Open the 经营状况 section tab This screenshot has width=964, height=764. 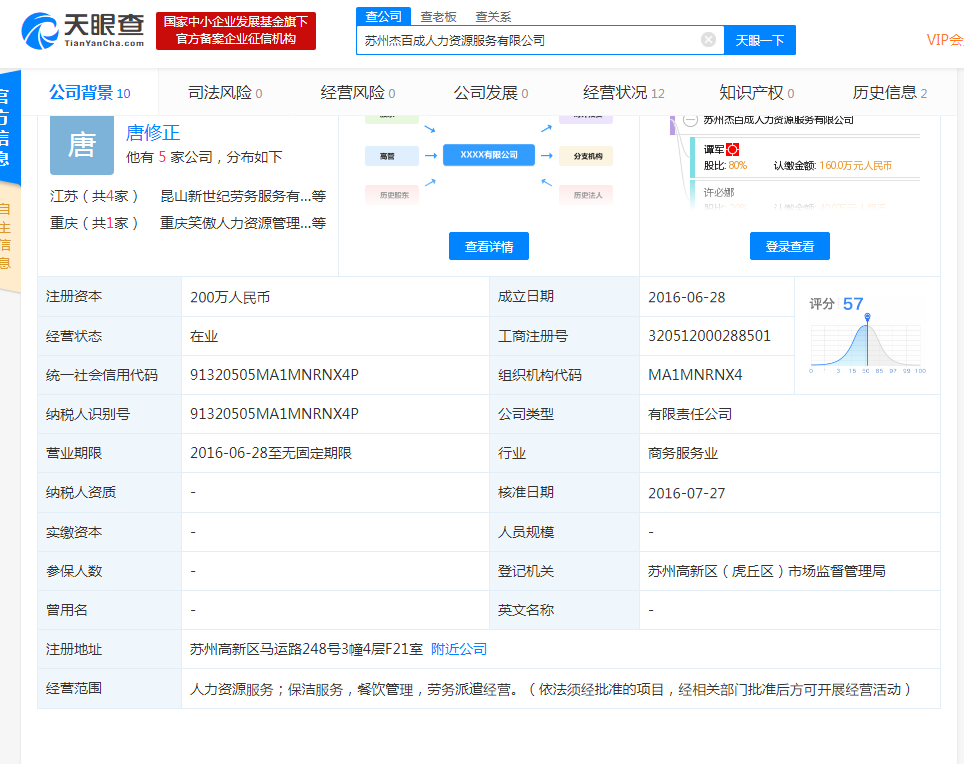(x=624, y=93)
